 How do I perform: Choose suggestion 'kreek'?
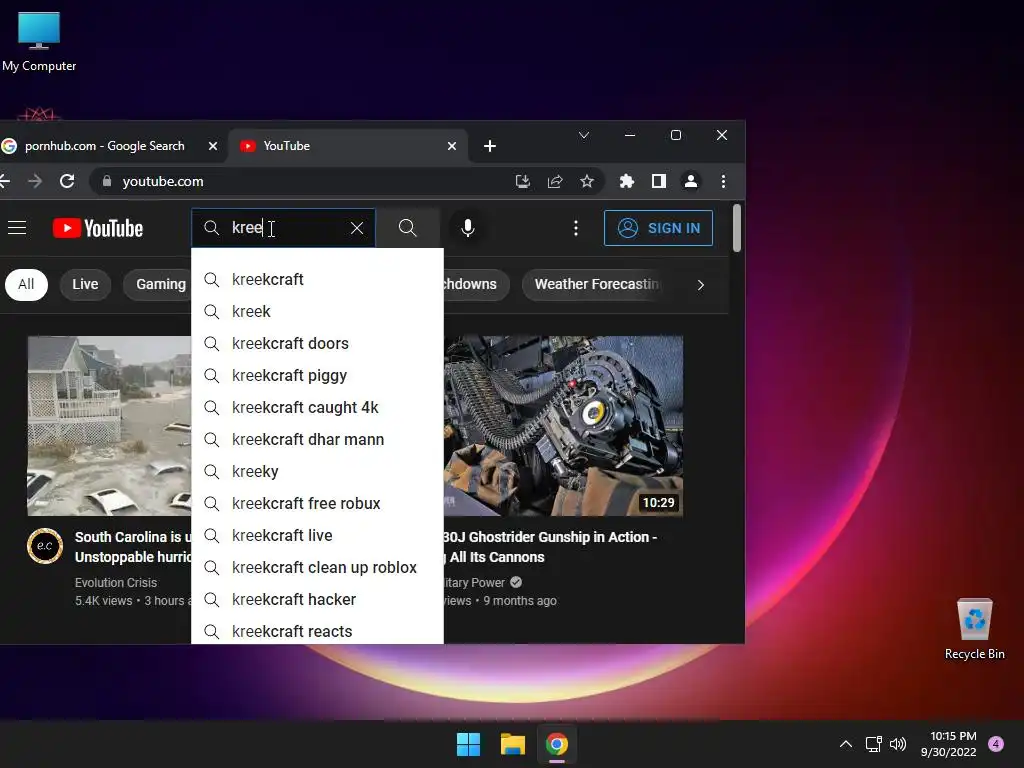coord(317,312)
